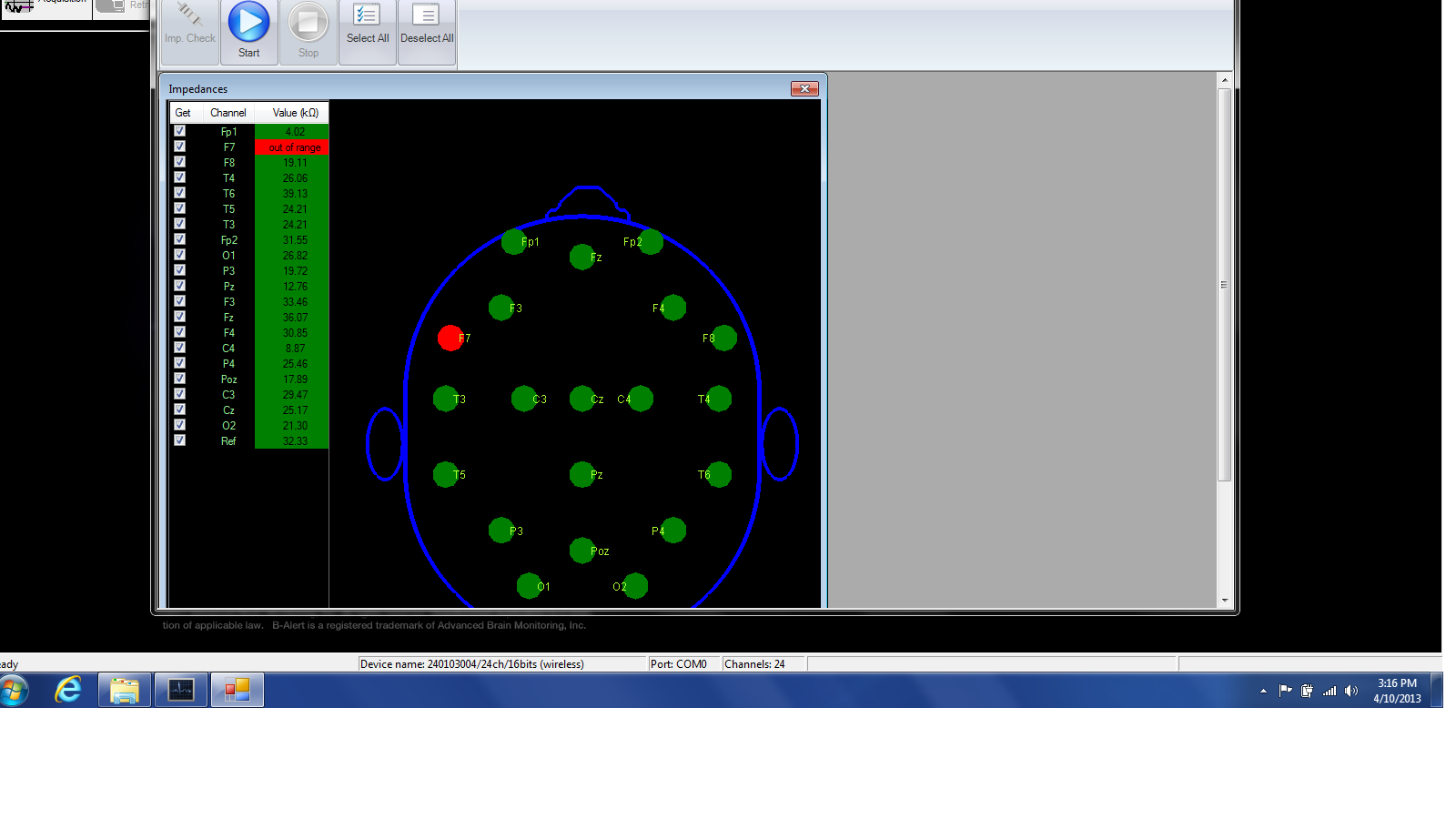Screen dimensions: 1456x819
Task: Click the Pz electrode on head map
Action: [582, 474]
